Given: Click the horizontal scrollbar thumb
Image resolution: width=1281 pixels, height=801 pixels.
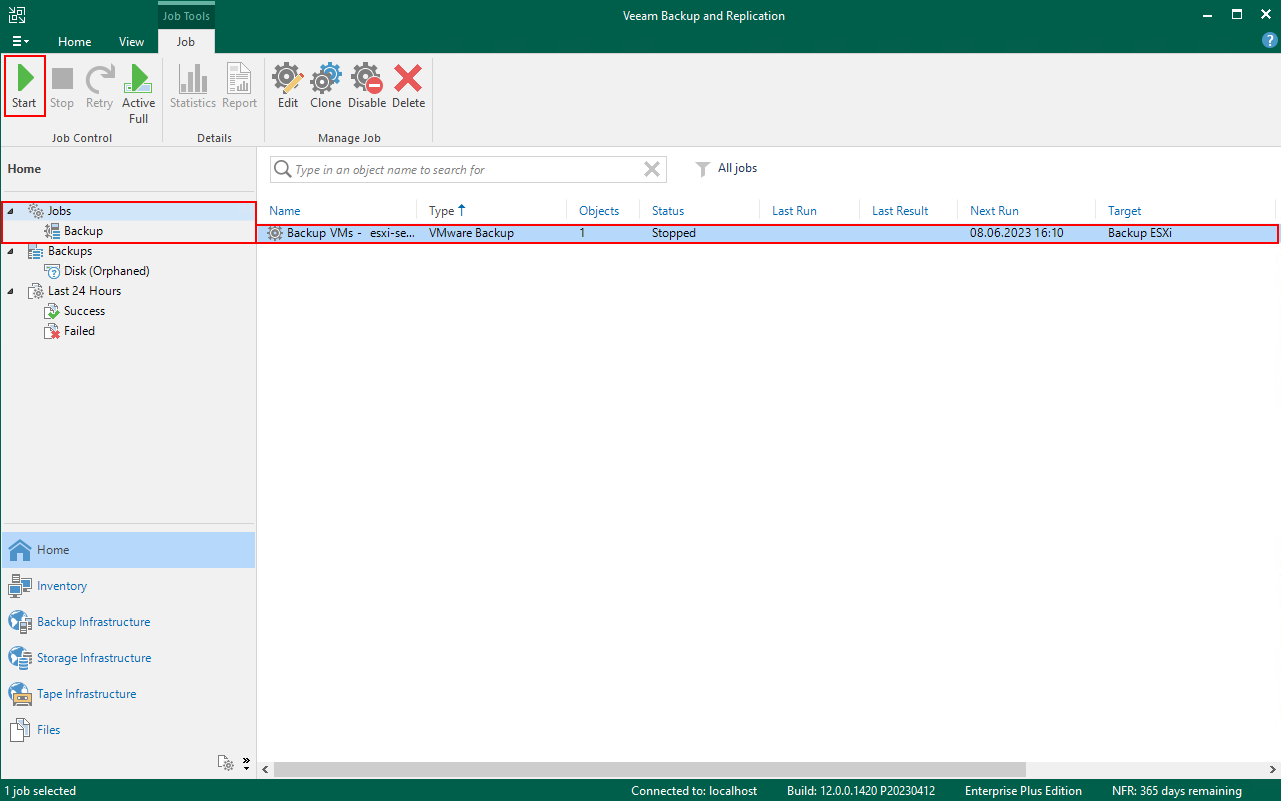Looking at the screenshot, I should tap(649, 770).
